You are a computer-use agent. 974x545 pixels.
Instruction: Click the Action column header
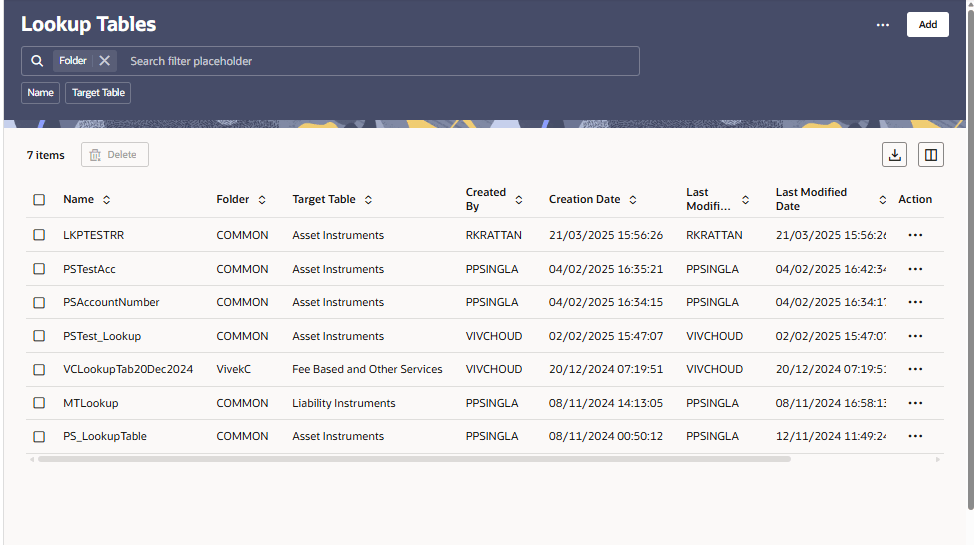point(915,199)
